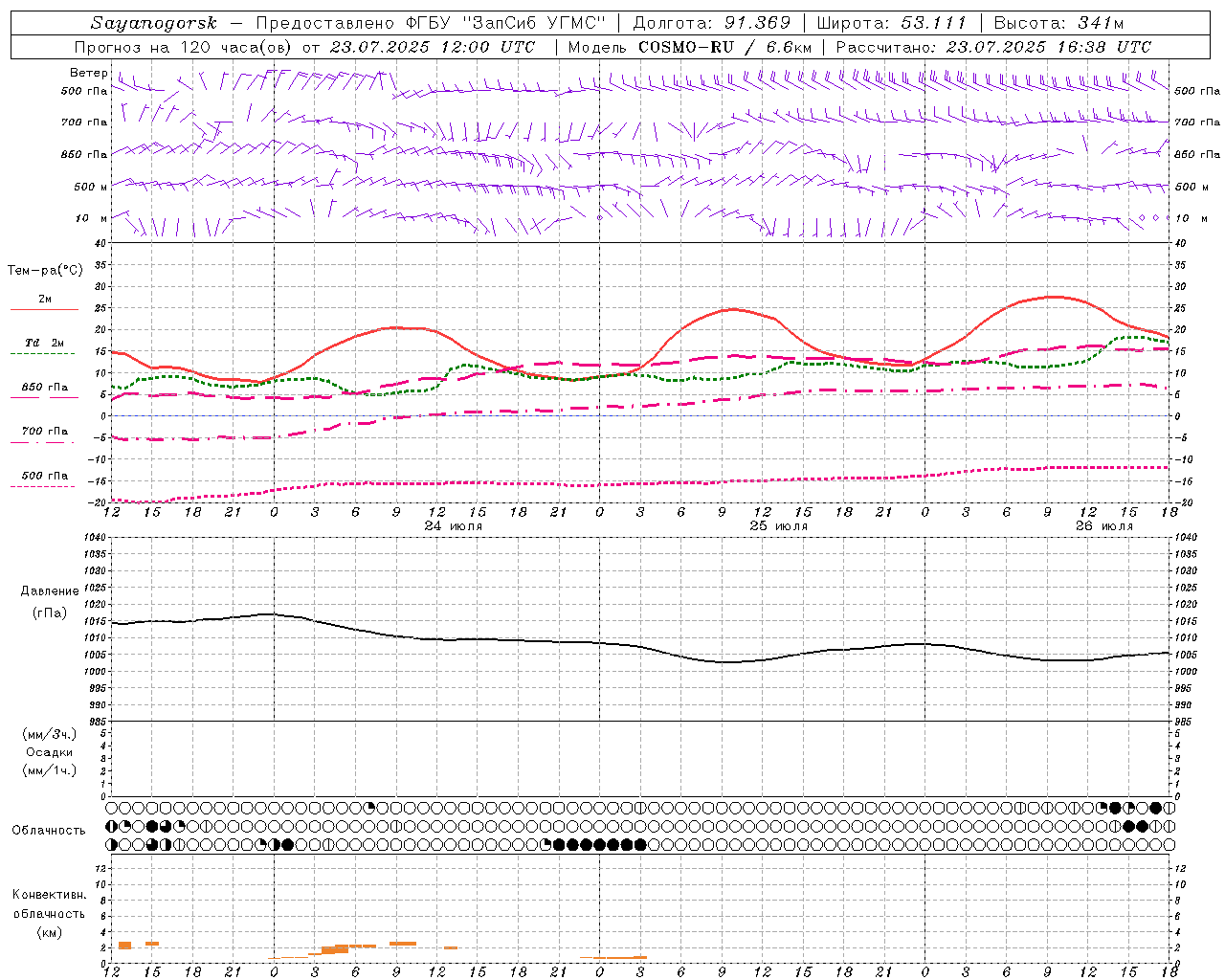1225x980 pixels.
Task: Select the 'Предоставлено ФГБУ ЗапСиб УГМС' provider text
Action: pyautogui.click(x=432, y=23)
